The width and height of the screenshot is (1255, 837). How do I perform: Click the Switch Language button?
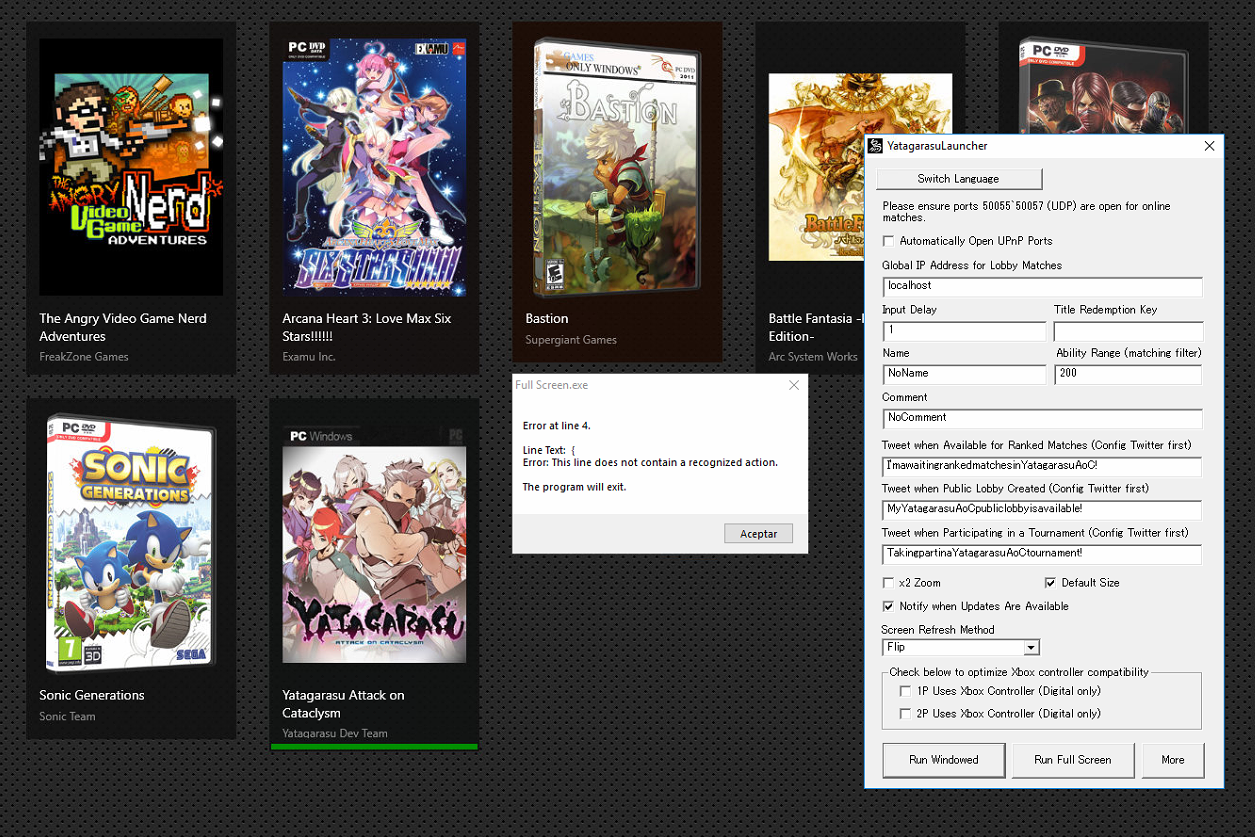pyautogui.click(x=959, y=179)
